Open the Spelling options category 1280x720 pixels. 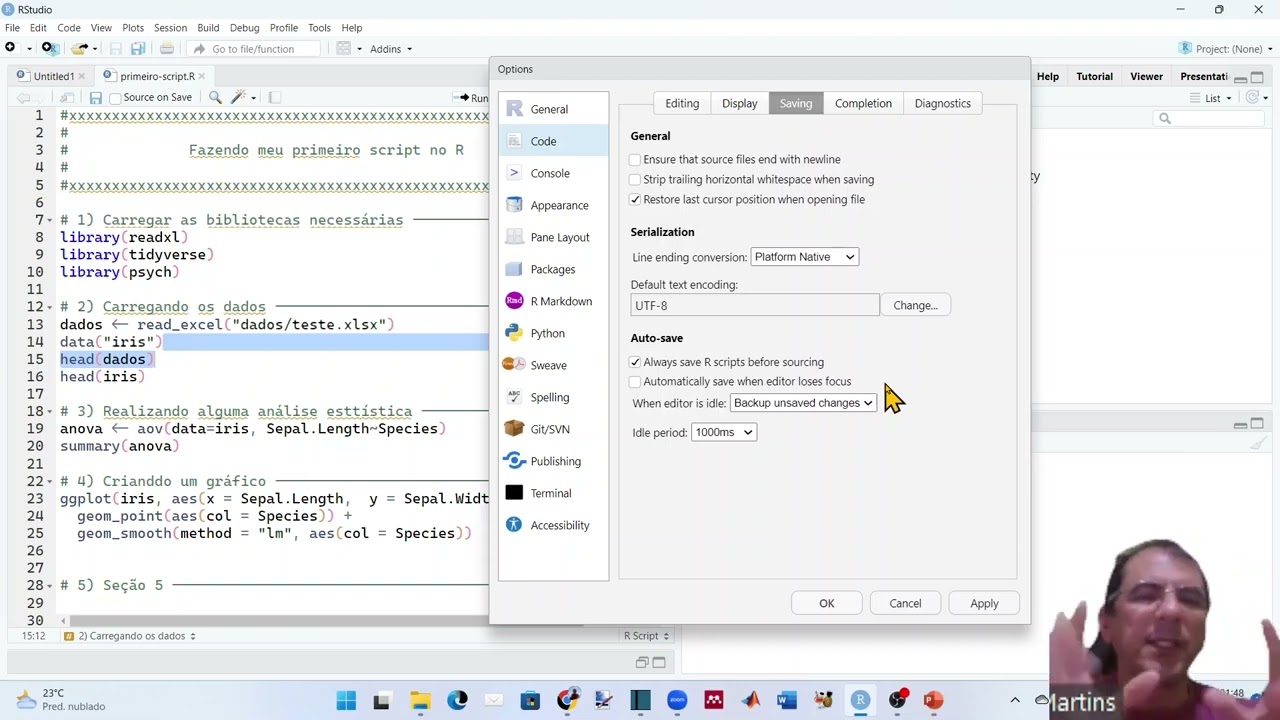[x=553, y=397]
